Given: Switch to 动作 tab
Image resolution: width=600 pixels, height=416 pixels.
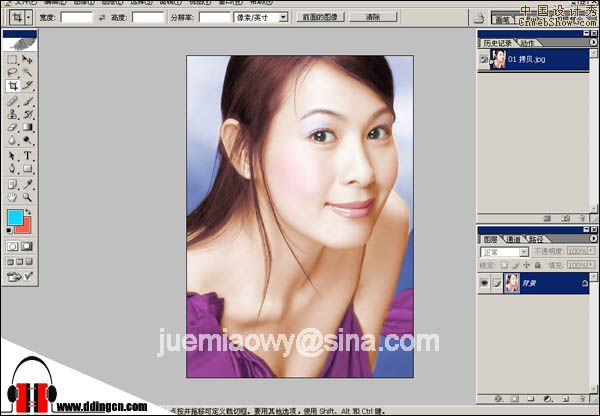Looking at the screenshot, I should [527, 43].
